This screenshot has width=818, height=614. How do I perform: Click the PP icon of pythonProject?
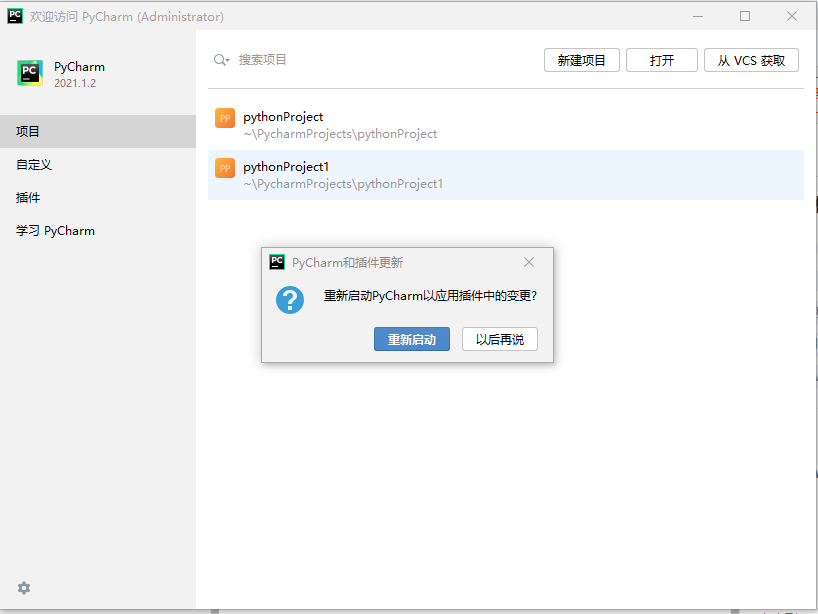click(225, 118)
